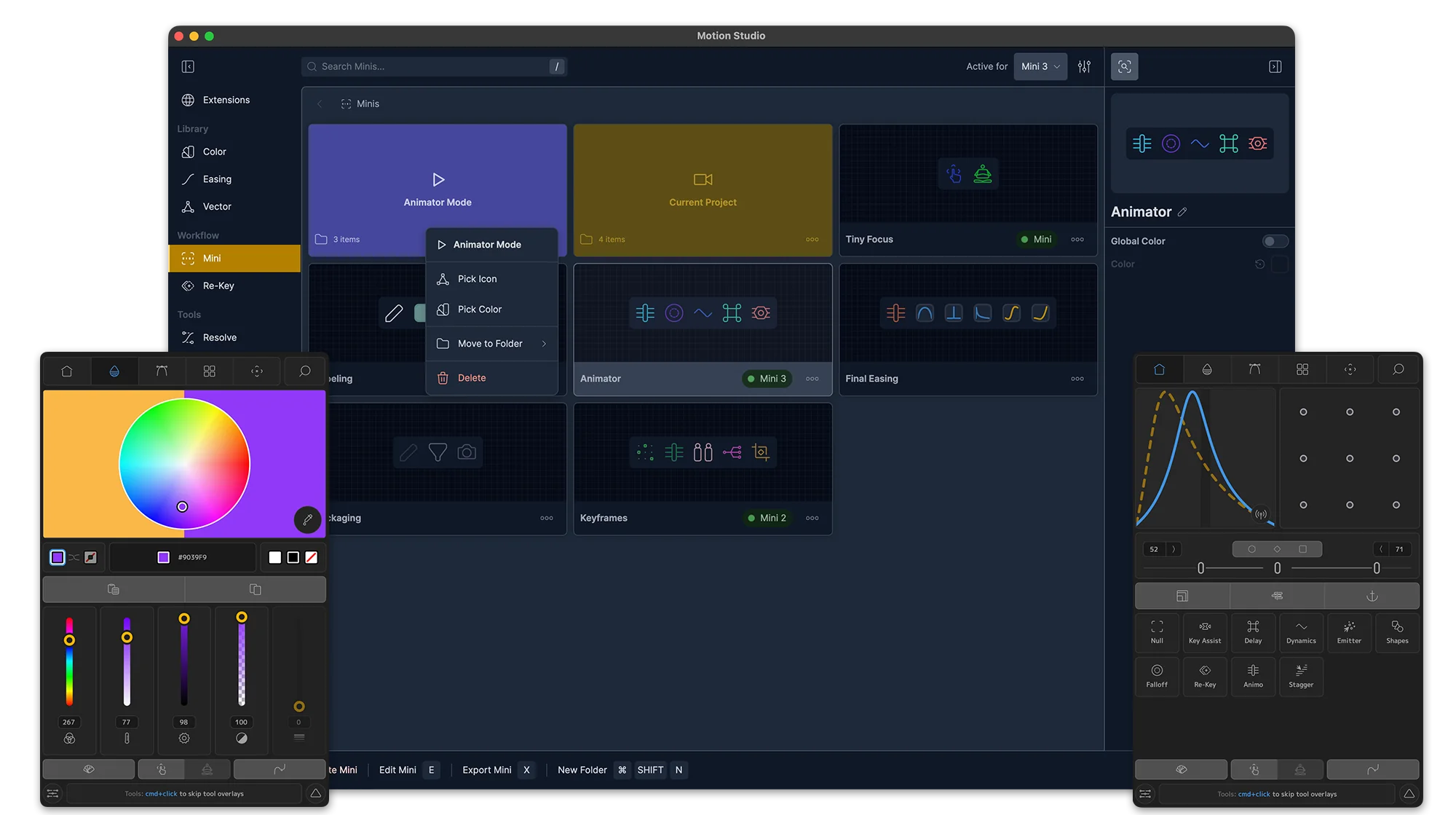Image resolution: width=1456 pixels, height=815 pixels.
Task: Open search tab in left floating panel
Action: tap(305, 371)
